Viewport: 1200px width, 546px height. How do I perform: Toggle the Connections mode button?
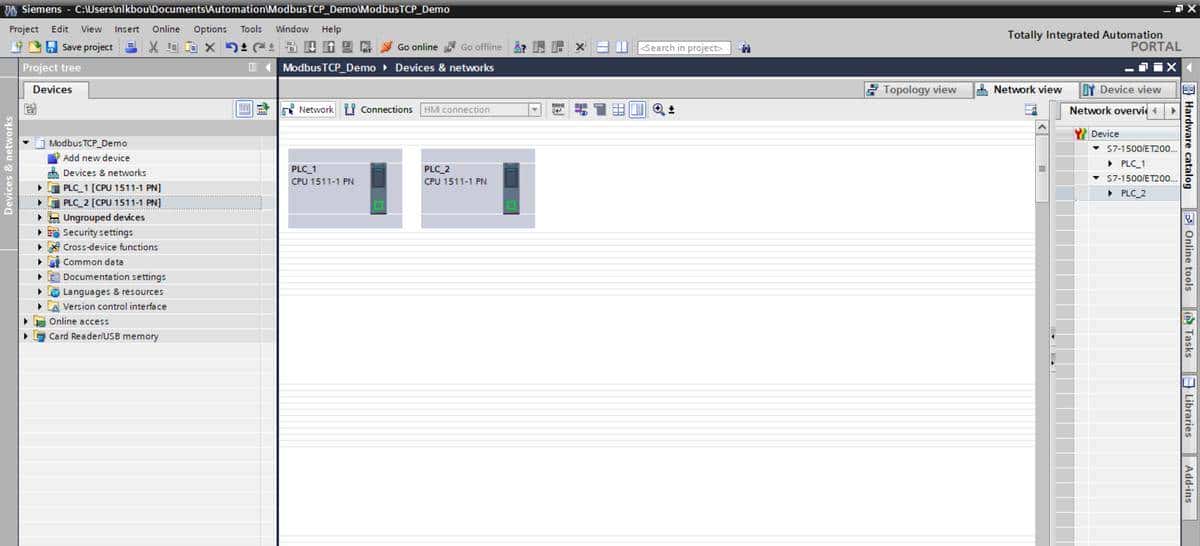379,109
